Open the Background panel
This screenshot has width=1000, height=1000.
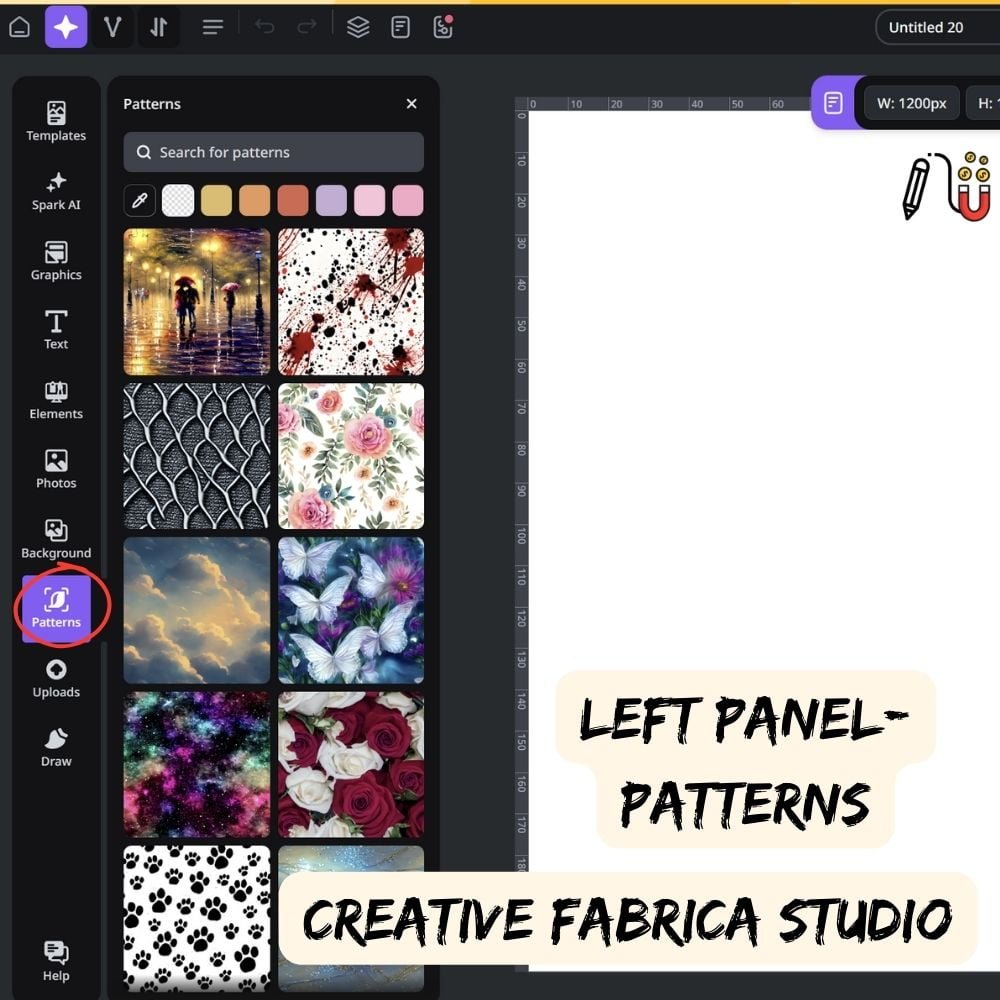55,540
